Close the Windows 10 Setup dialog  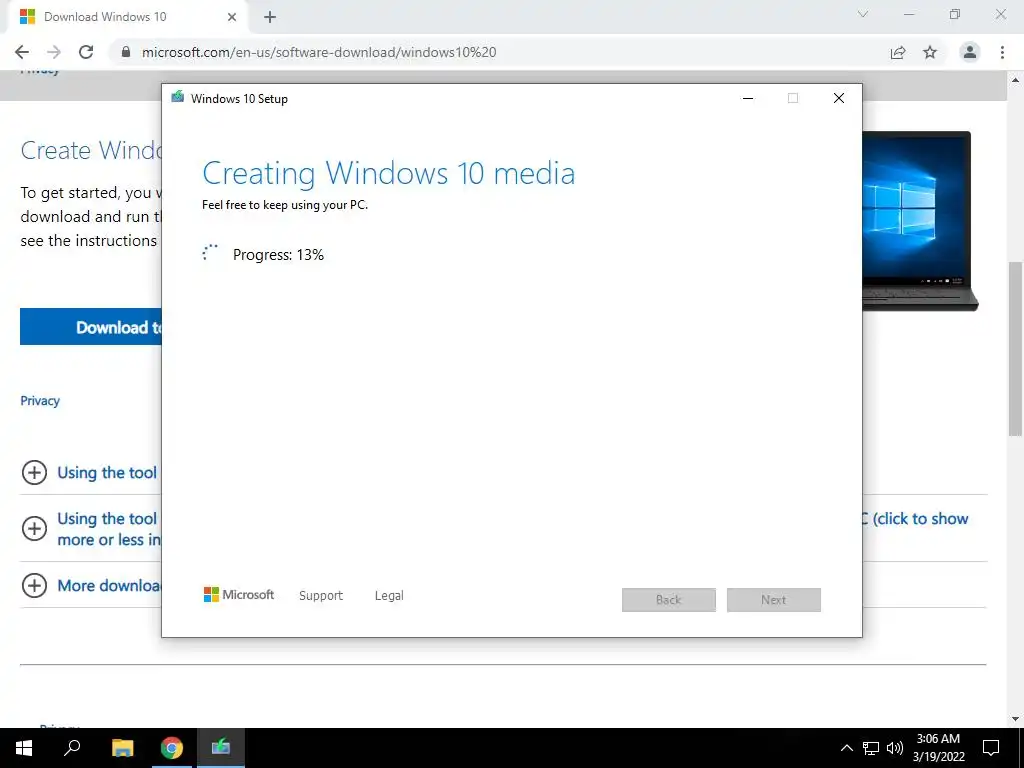tap(839, 99)
